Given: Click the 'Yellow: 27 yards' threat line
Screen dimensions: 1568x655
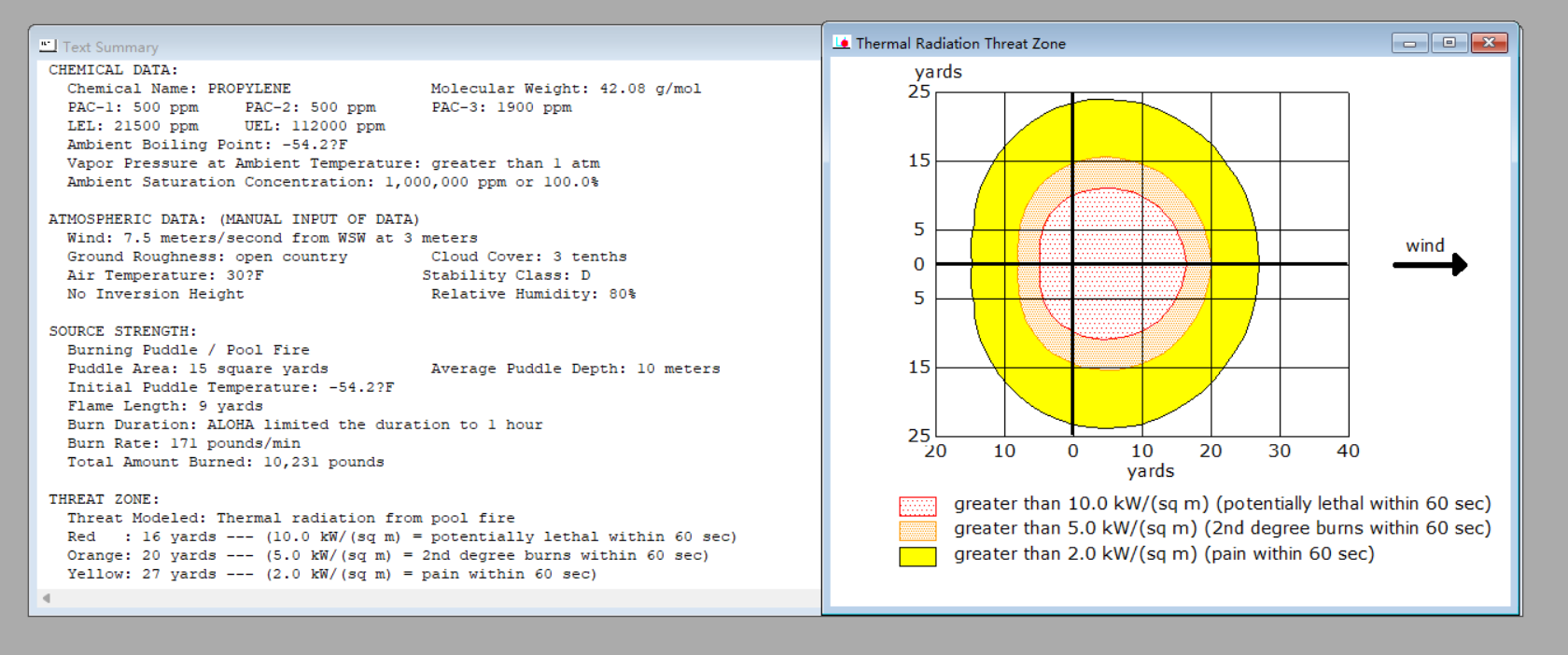Looking at the screenshot, I should [332, 574].
